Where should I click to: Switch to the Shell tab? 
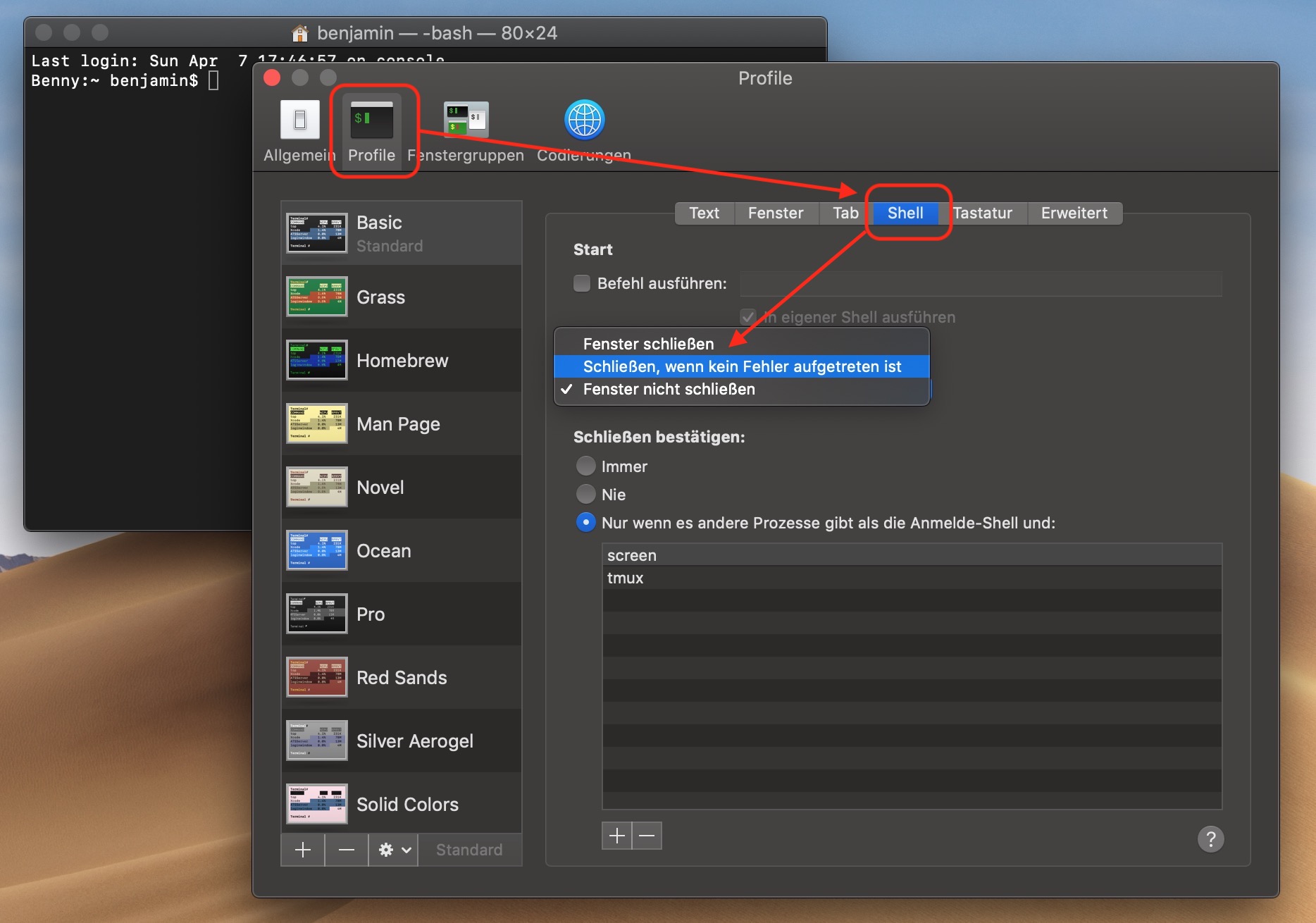(x=905, y=213)
